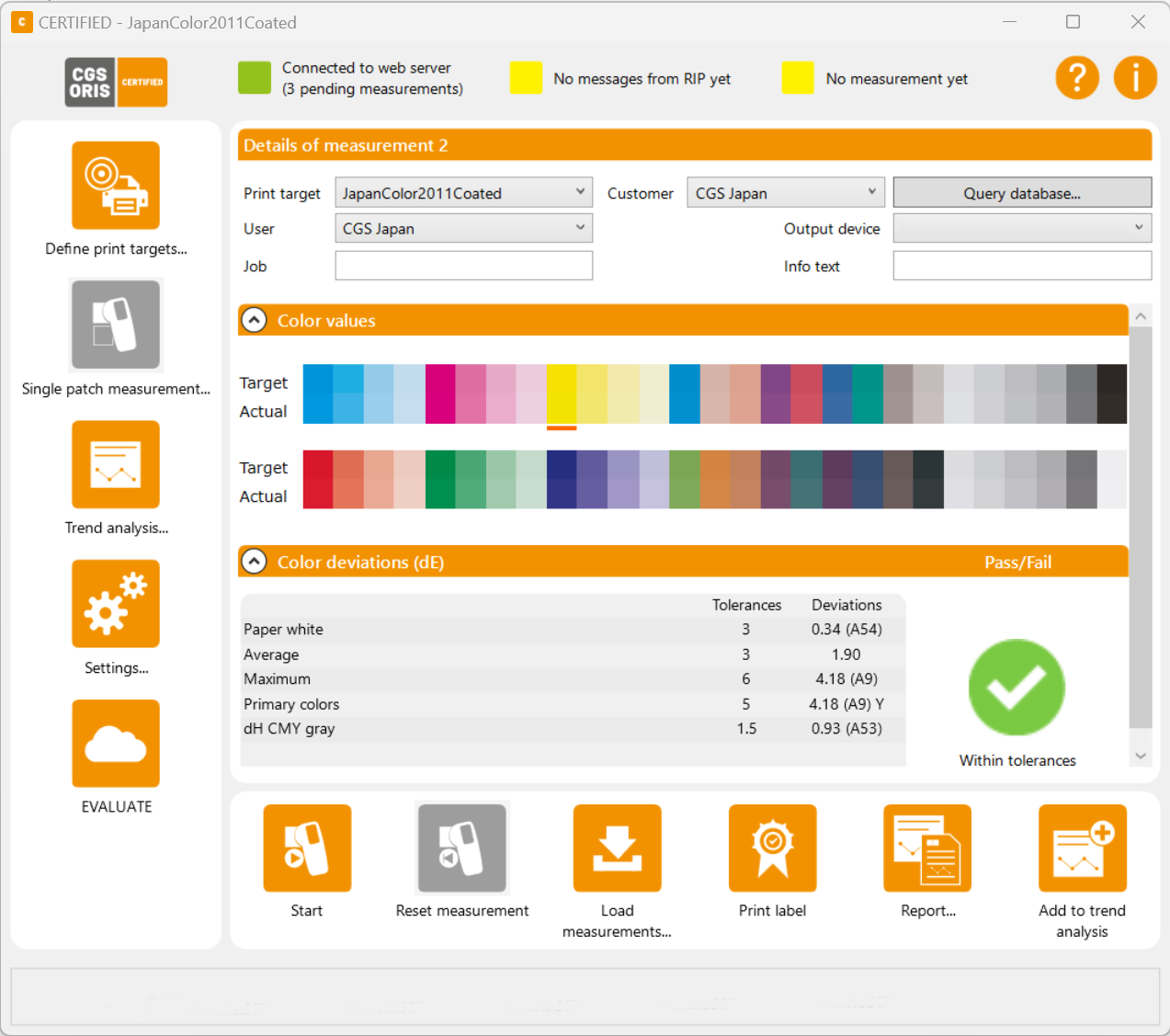Click the black patch ending first row
This screenshot has height=1036, width=1170.
tap(1112, 394)
